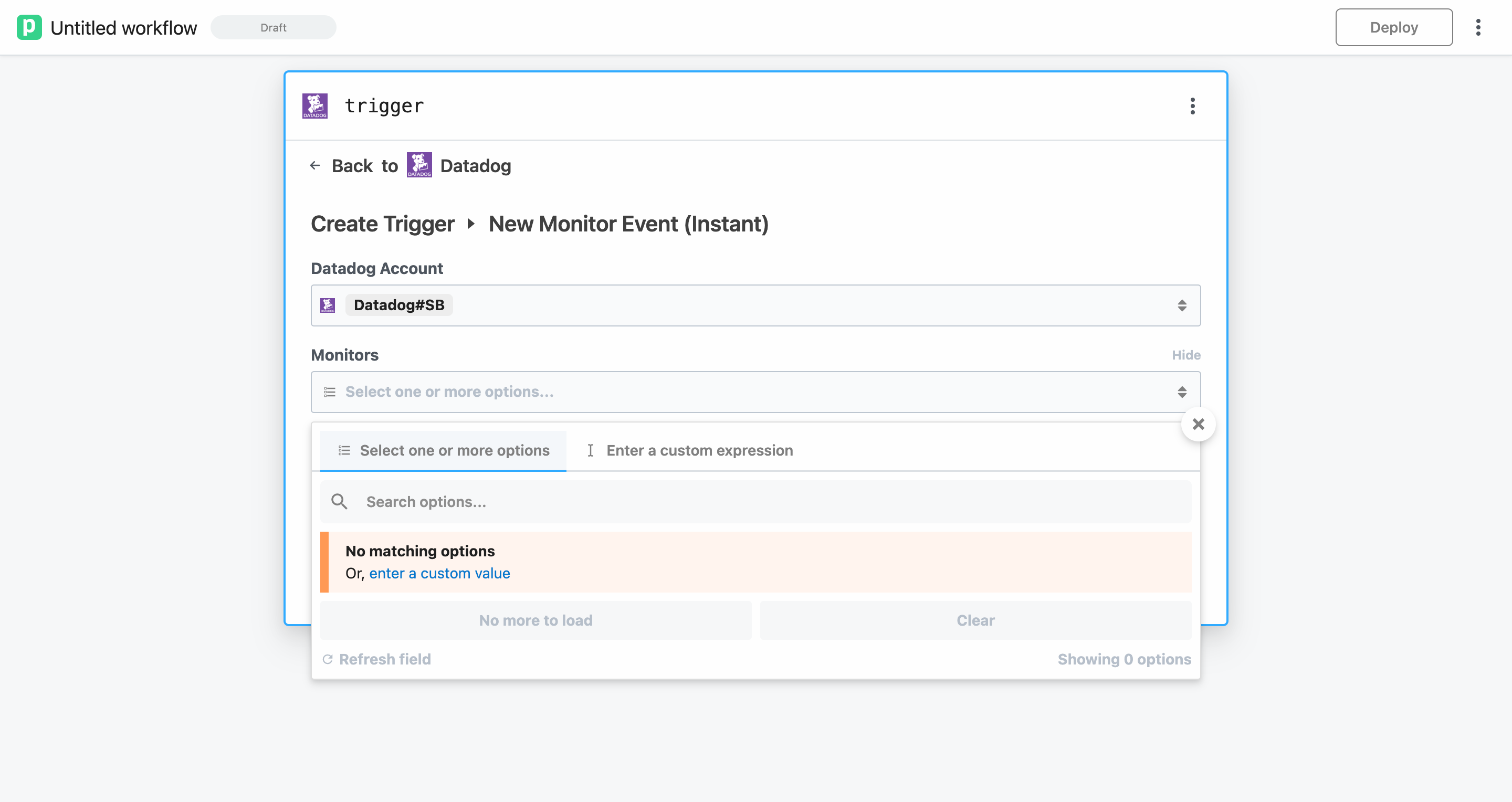Click the Refresh field icon
The width and height of the screenshot is (1512, 802).
(x=328, y=659)
